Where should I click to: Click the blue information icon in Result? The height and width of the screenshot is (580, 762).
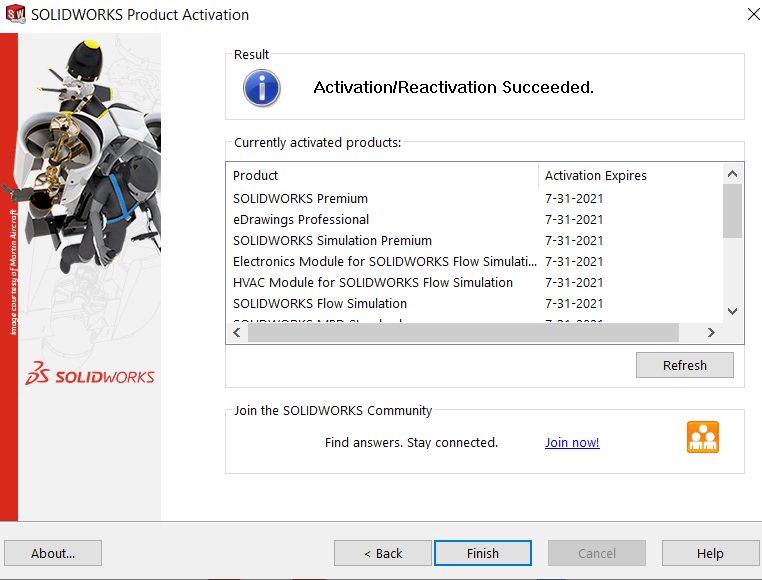[261, 88]
